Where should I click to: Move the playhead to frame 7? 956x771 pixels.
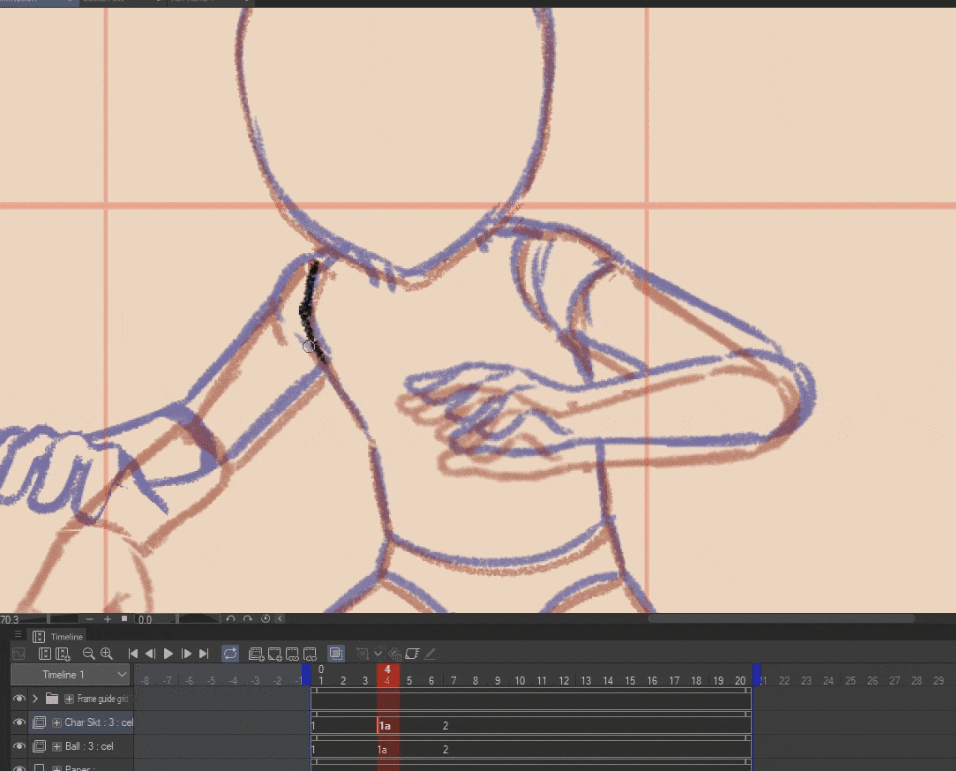pos(453,680)
